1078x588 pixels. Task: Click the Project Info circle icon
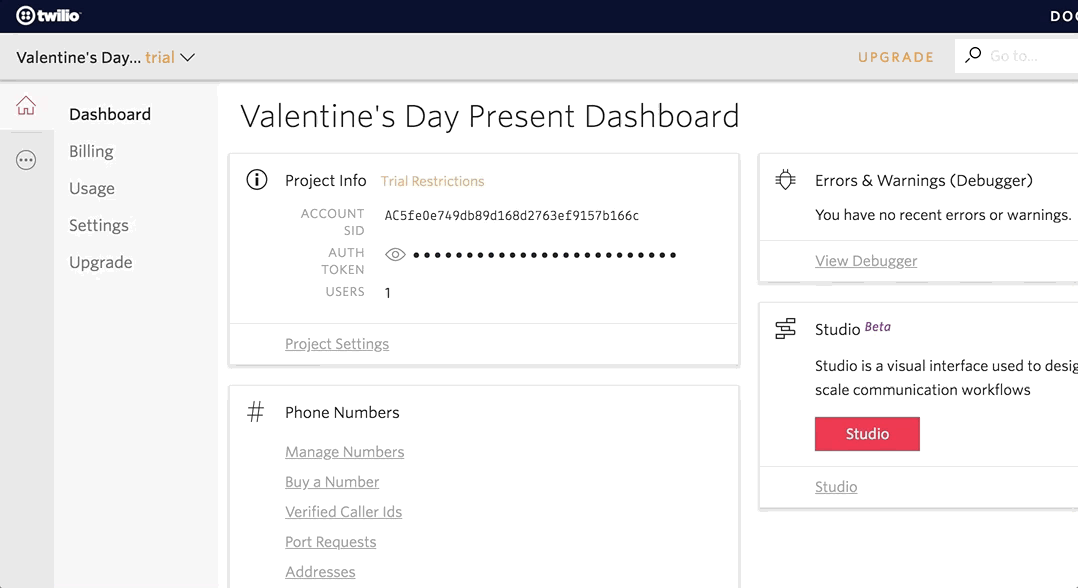point(256,180)
